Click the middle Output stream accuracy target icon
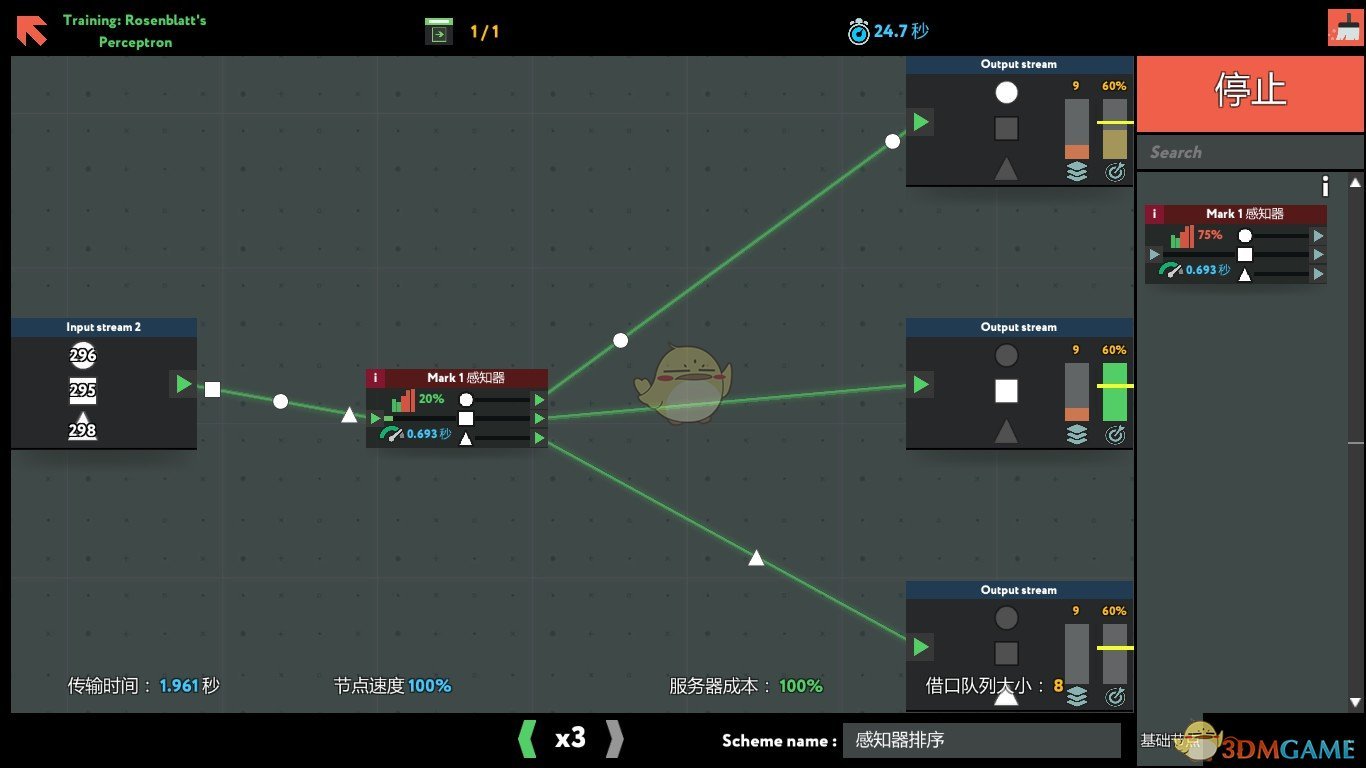Screen dimensions: 1366x768 pos(1114,435)
